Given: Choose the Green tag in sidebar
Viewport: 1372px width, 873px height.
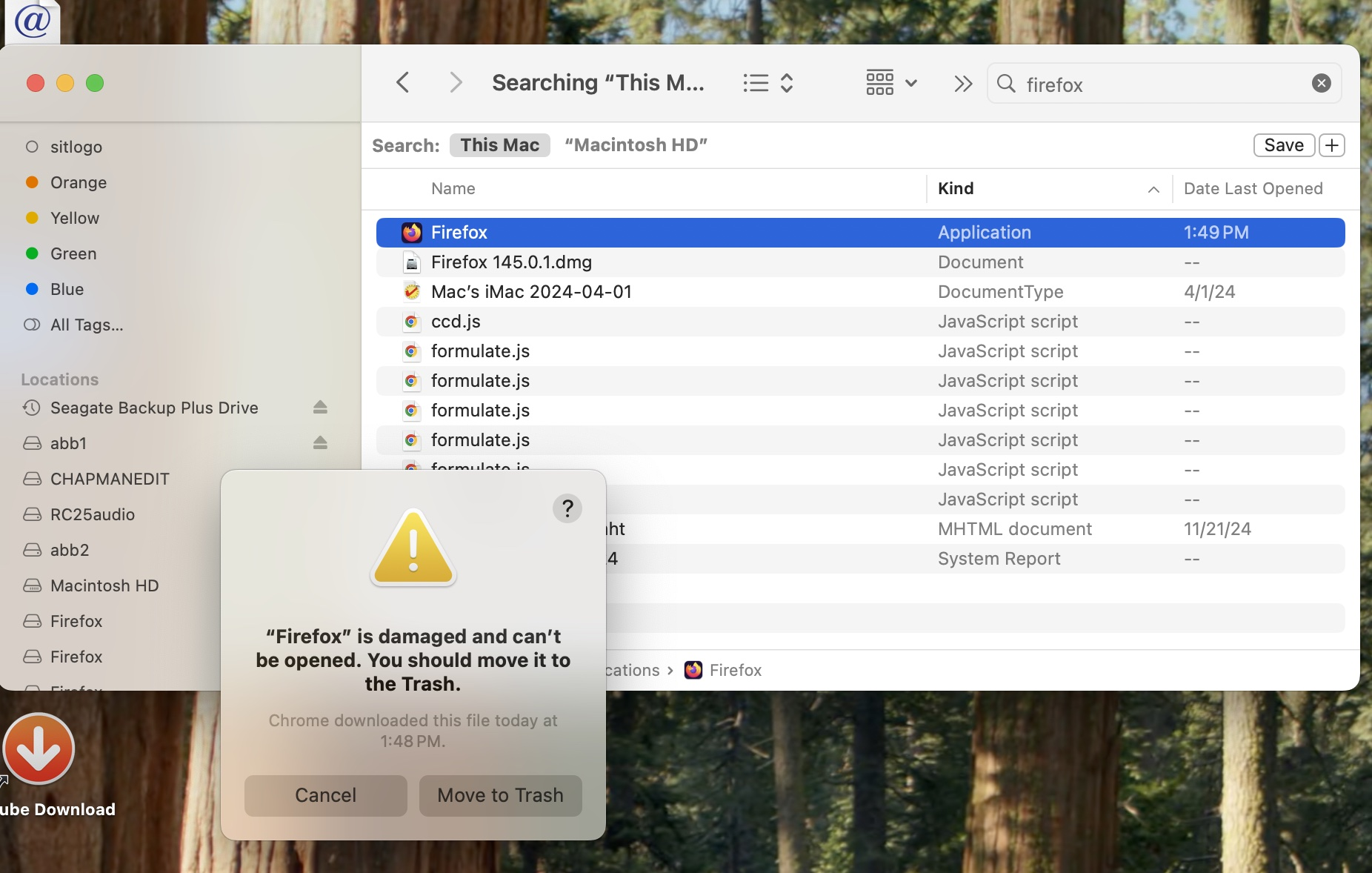Looking at the screenshot, I should 73,253.
